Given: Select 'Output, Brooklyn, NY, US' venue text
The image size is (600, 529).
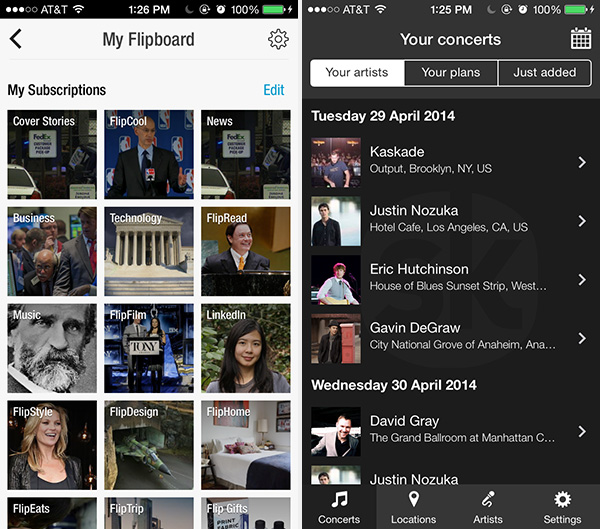Looking at the screenshot, I should [x=430, y=169].
